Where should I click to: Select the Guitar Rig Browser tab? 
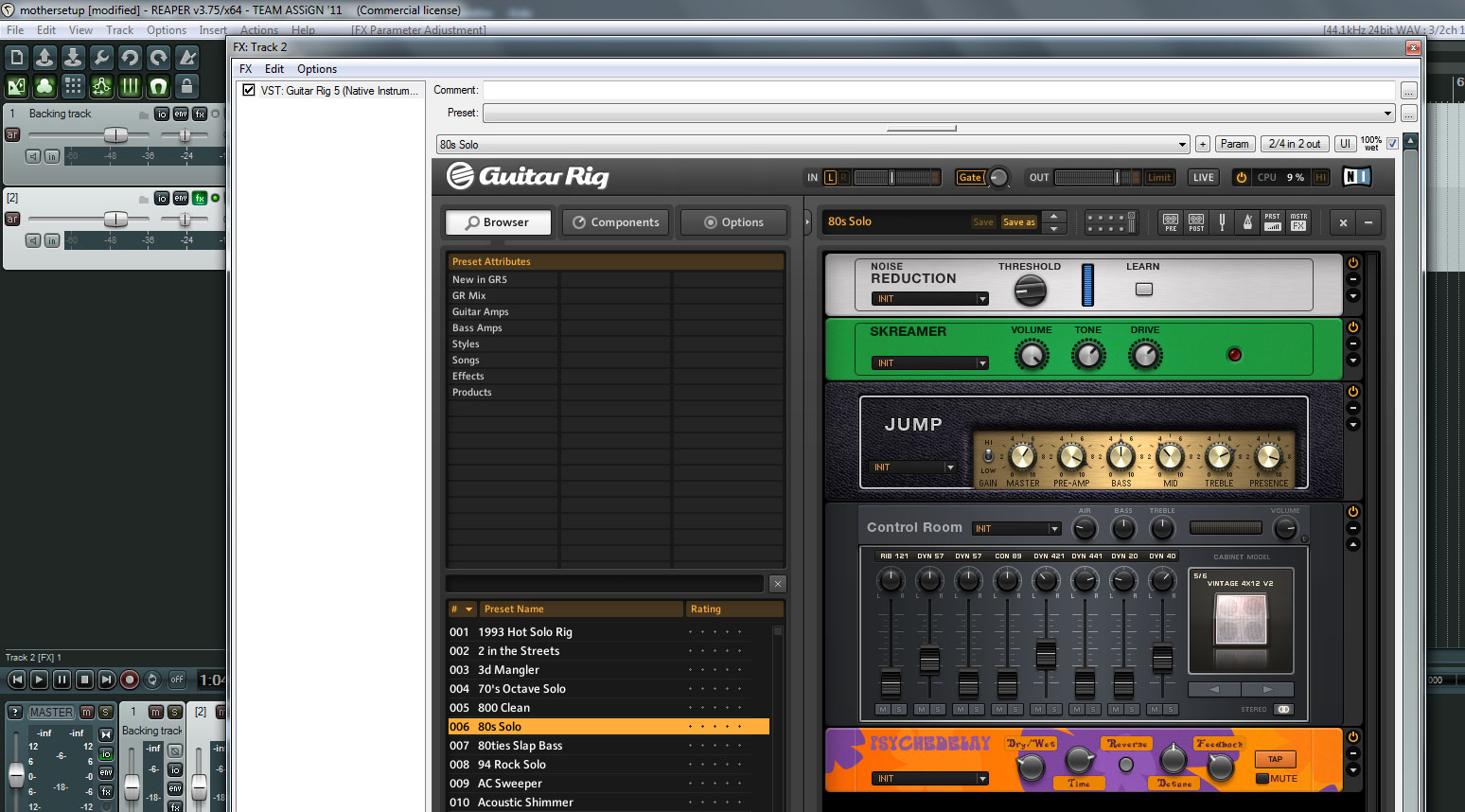coord(498,222)
